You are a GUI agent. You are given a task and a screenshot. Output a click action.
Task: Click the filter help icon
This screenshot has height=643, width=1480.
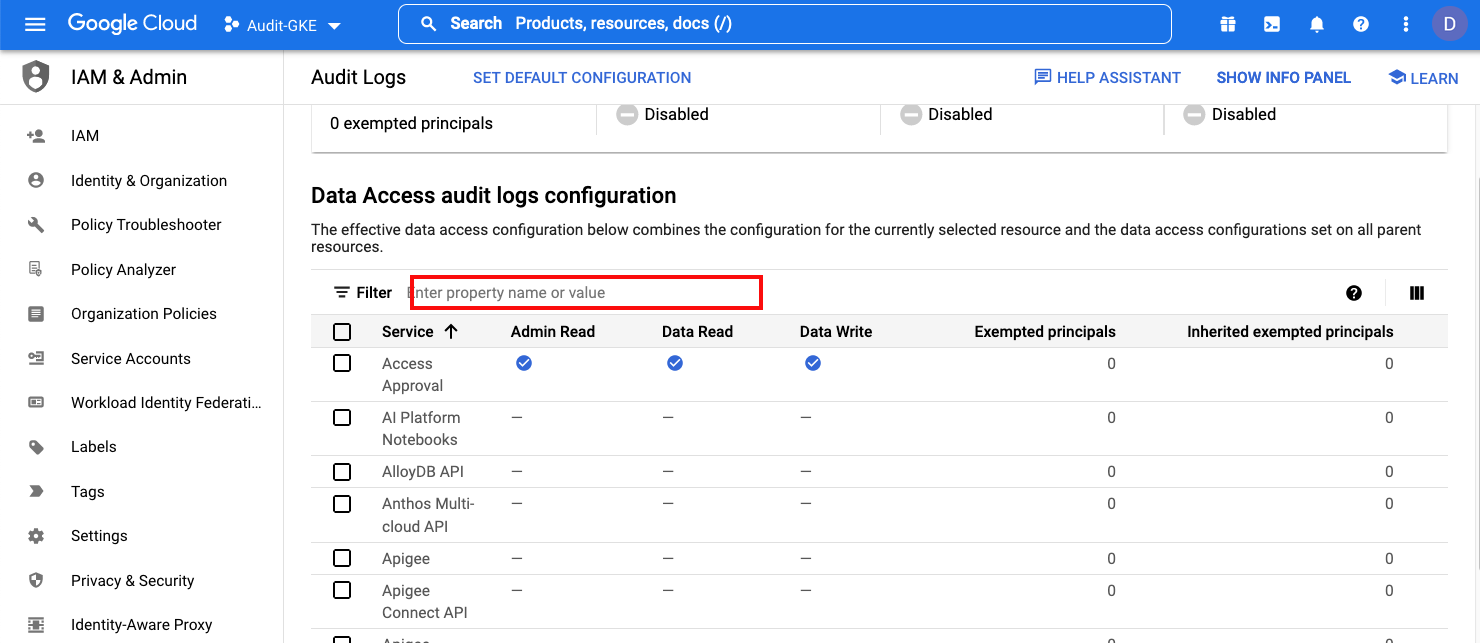1354,293
